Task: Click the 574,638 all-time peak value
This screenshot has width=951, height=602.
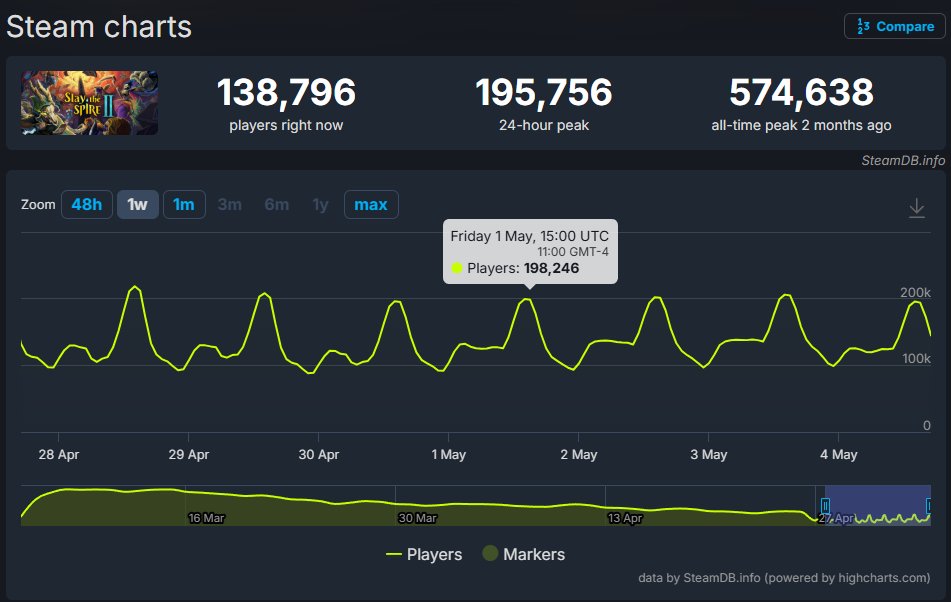Action: point(801,92)
